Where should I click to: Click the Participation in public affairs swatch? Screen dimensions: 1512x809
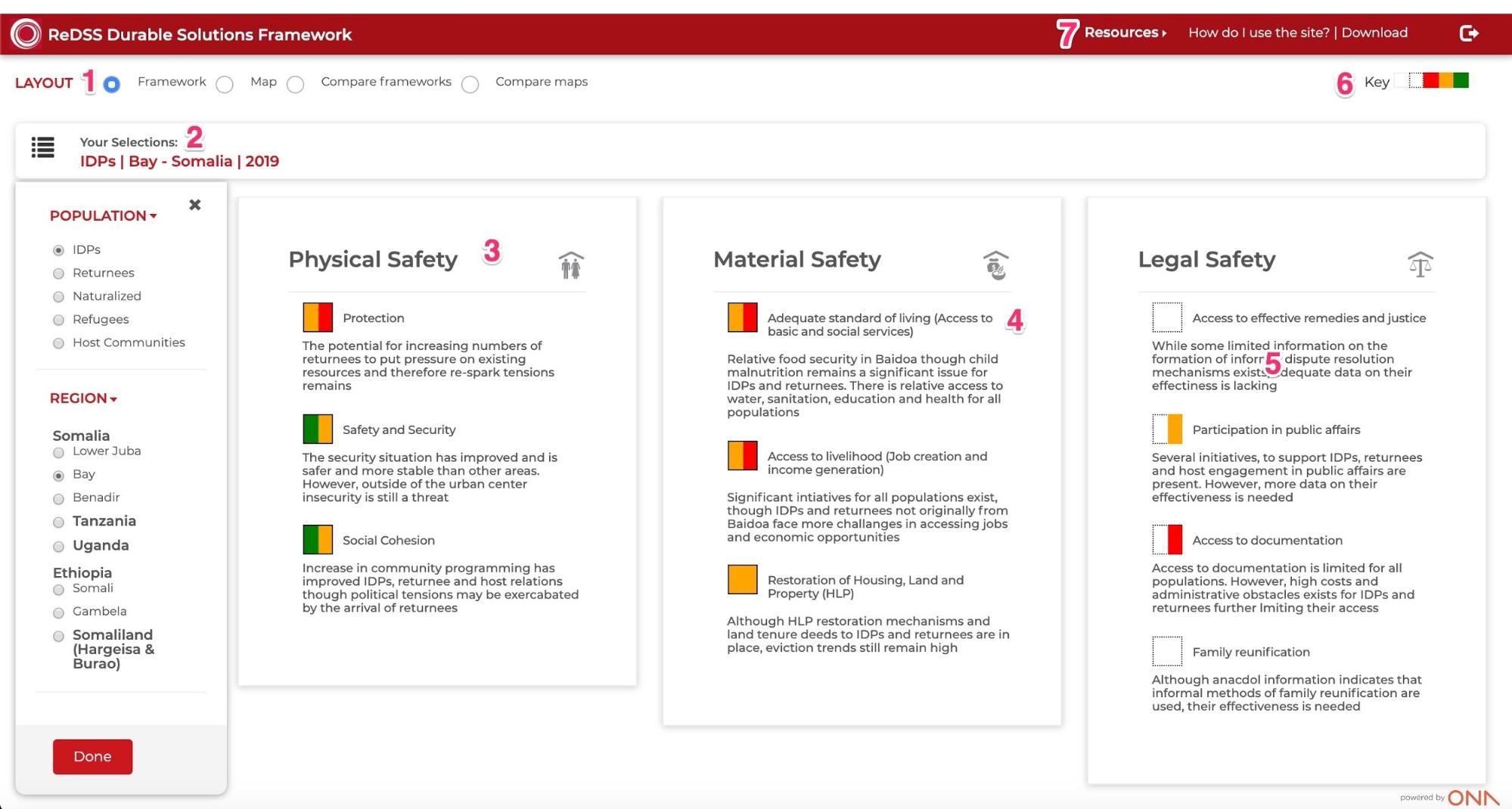tap(1167, 429)
